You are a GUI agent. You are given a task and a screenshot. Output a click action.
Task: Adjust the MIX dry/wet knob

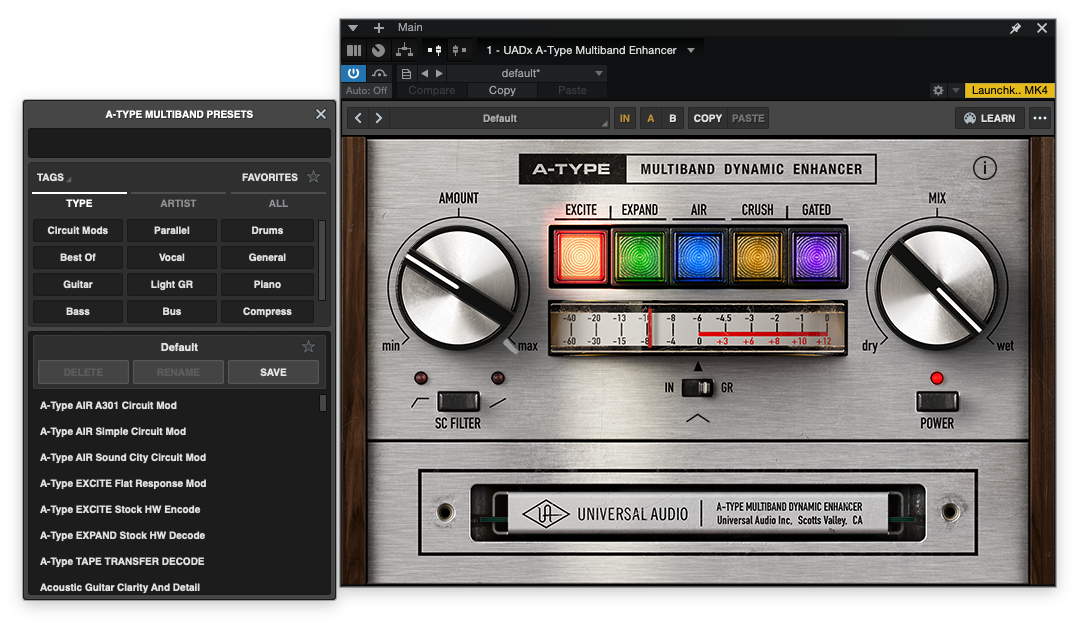coord(937,288)
